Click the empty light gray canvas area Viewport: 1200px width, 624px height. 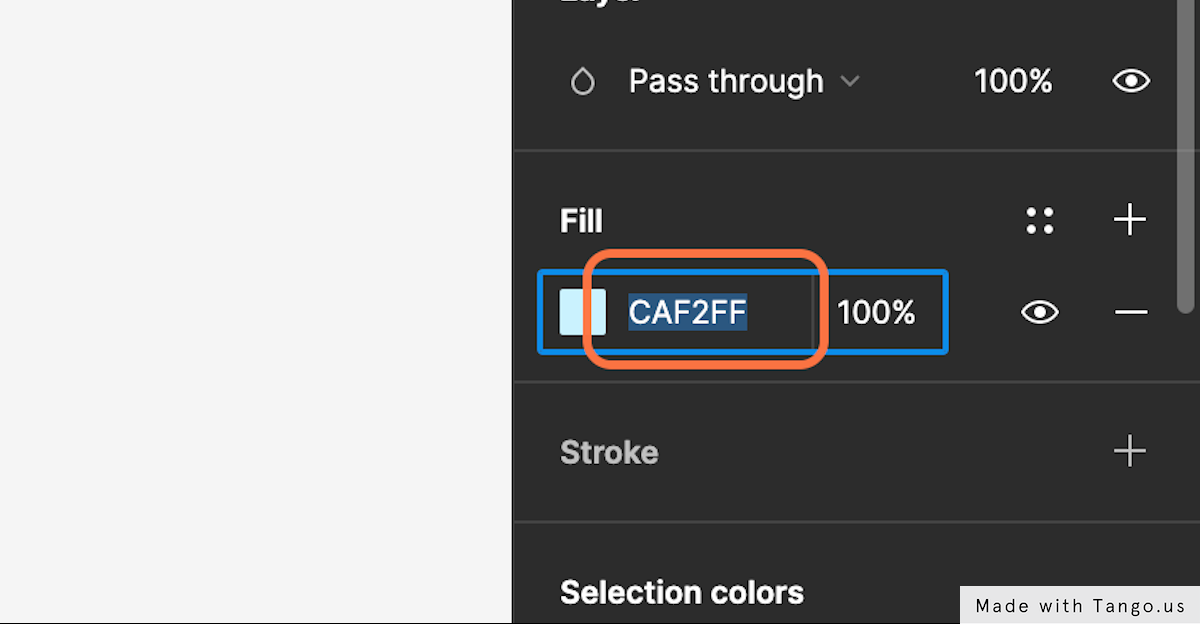[x=255, y=311]
